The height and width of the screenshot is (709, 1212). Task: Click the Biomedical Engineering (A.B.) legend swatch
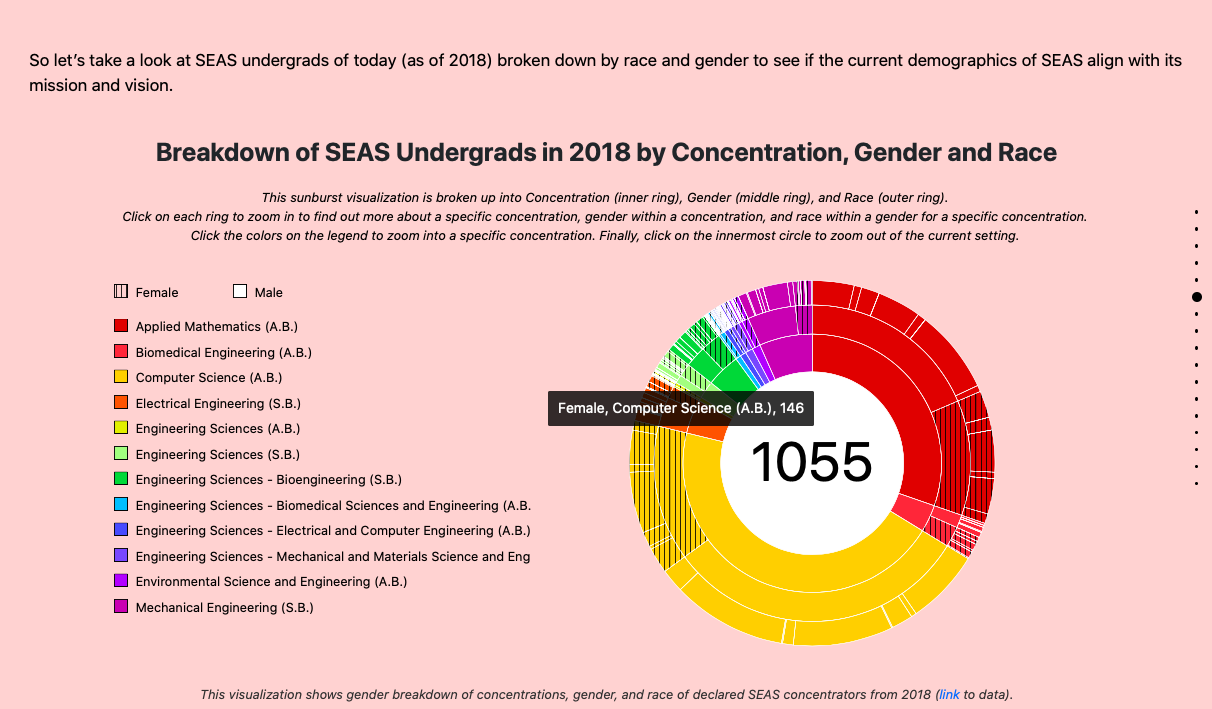click(x=120, y=351)
